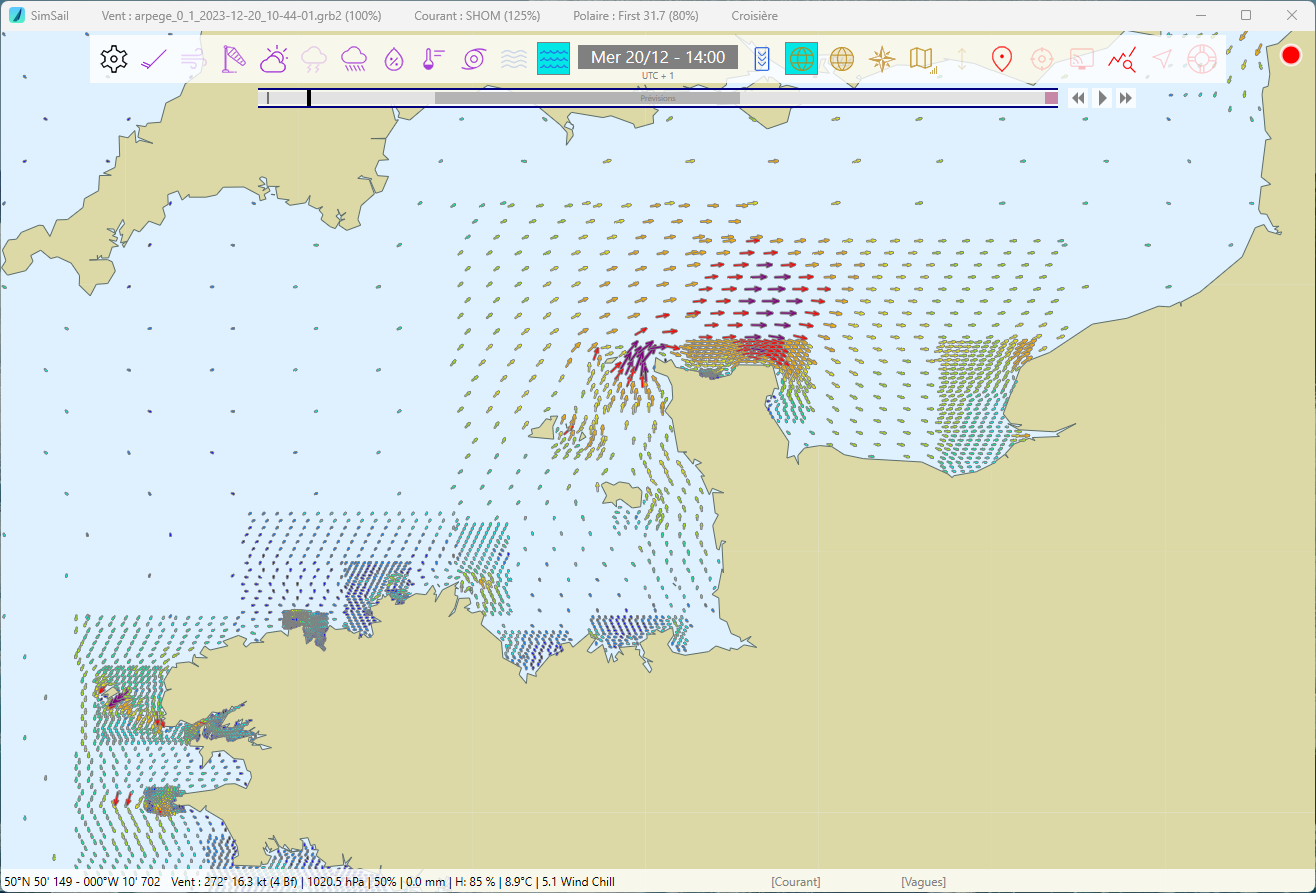Click the humidity droplet icon

(x=394, y=59)
